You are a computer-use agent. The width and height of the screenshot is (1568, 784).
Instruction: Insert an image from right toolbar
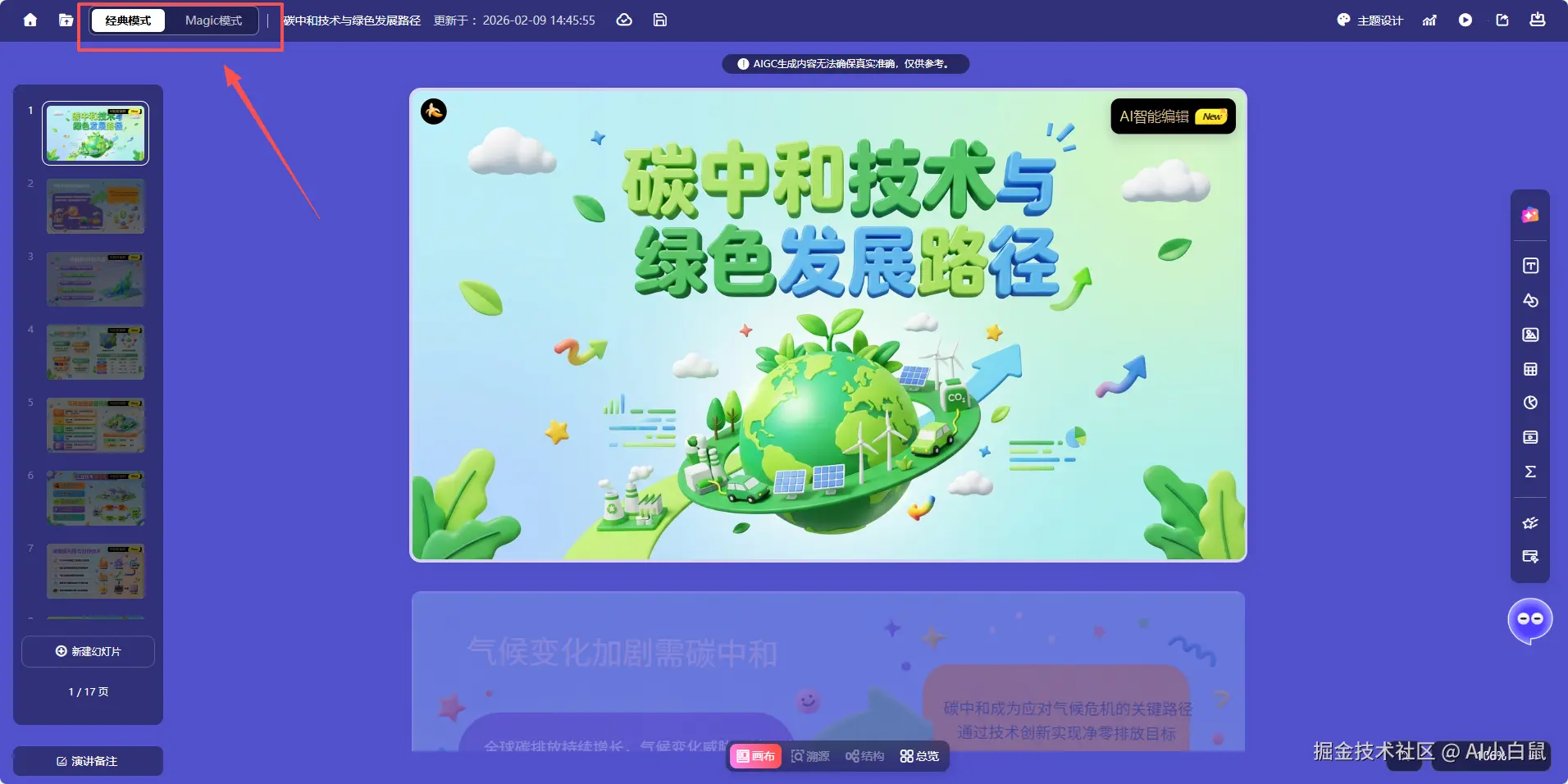click(1530, 335)
